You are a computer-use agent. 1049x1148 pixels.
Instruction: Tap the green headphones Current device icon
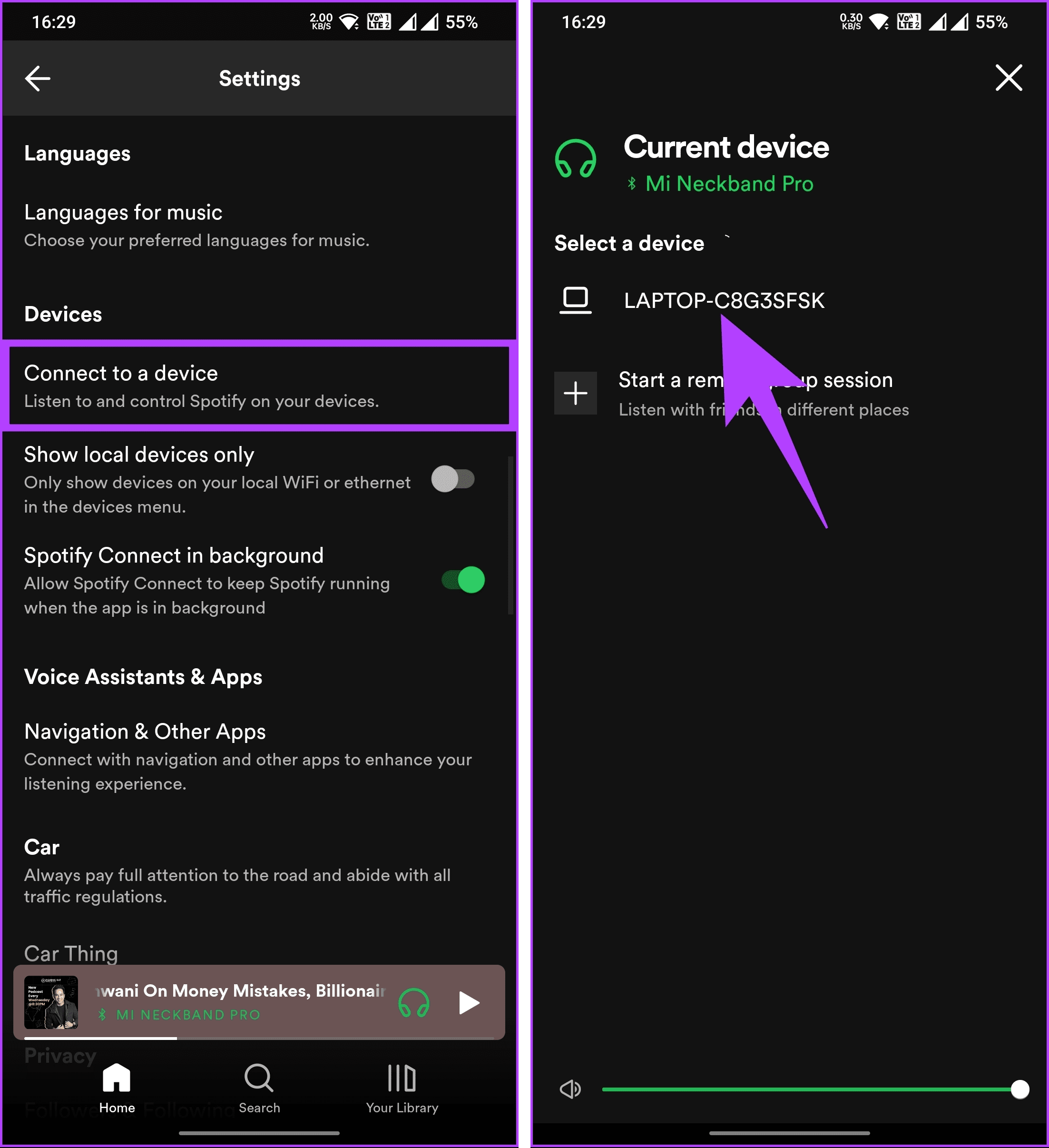click(576, 159)
